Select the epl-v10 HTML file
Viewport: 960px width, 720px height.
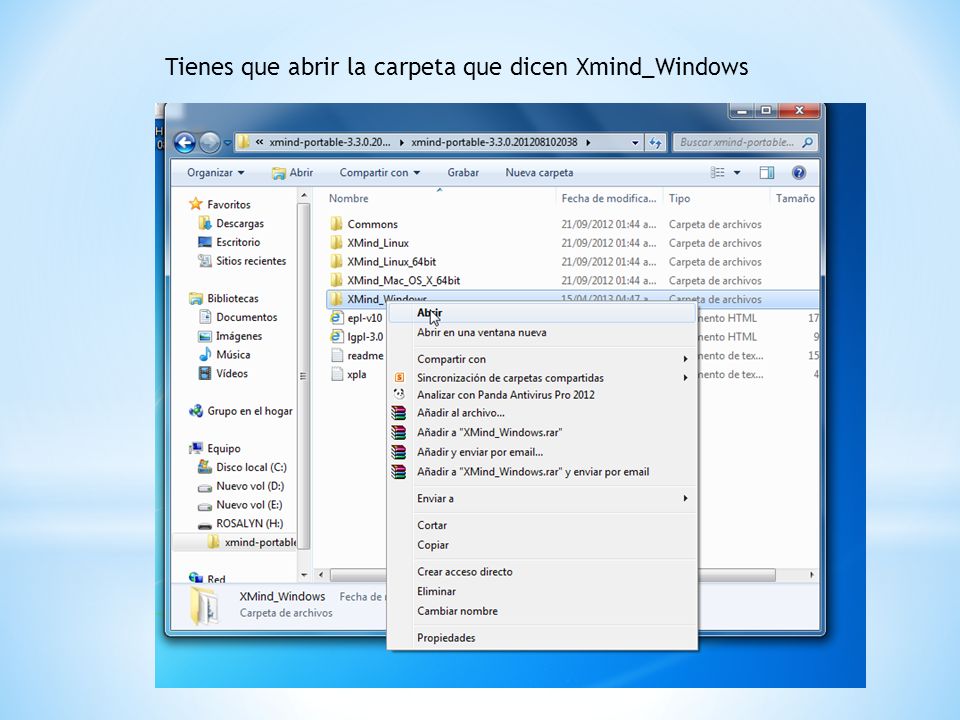(x=356, y=318)
